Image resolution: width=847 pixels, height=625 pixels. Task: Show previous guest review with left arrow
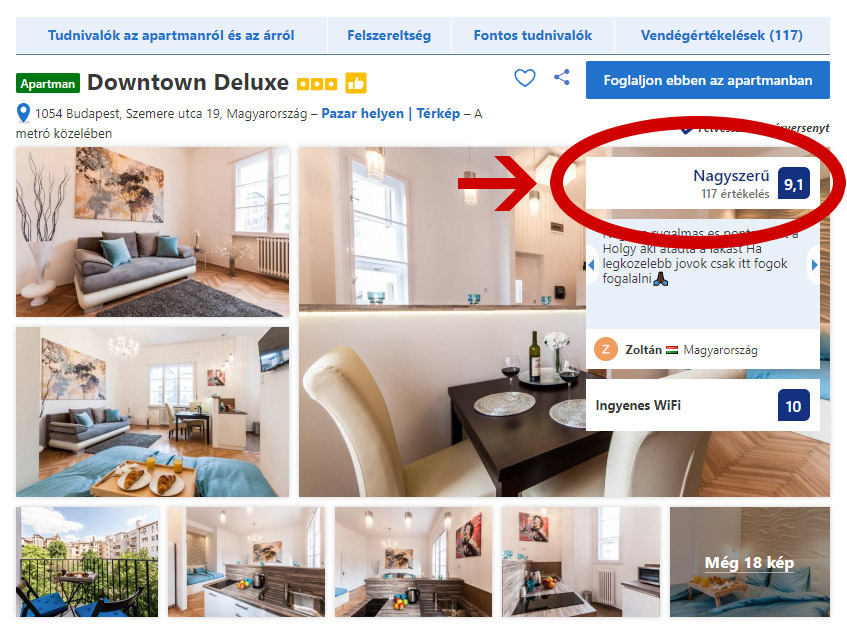click(591, 265)
